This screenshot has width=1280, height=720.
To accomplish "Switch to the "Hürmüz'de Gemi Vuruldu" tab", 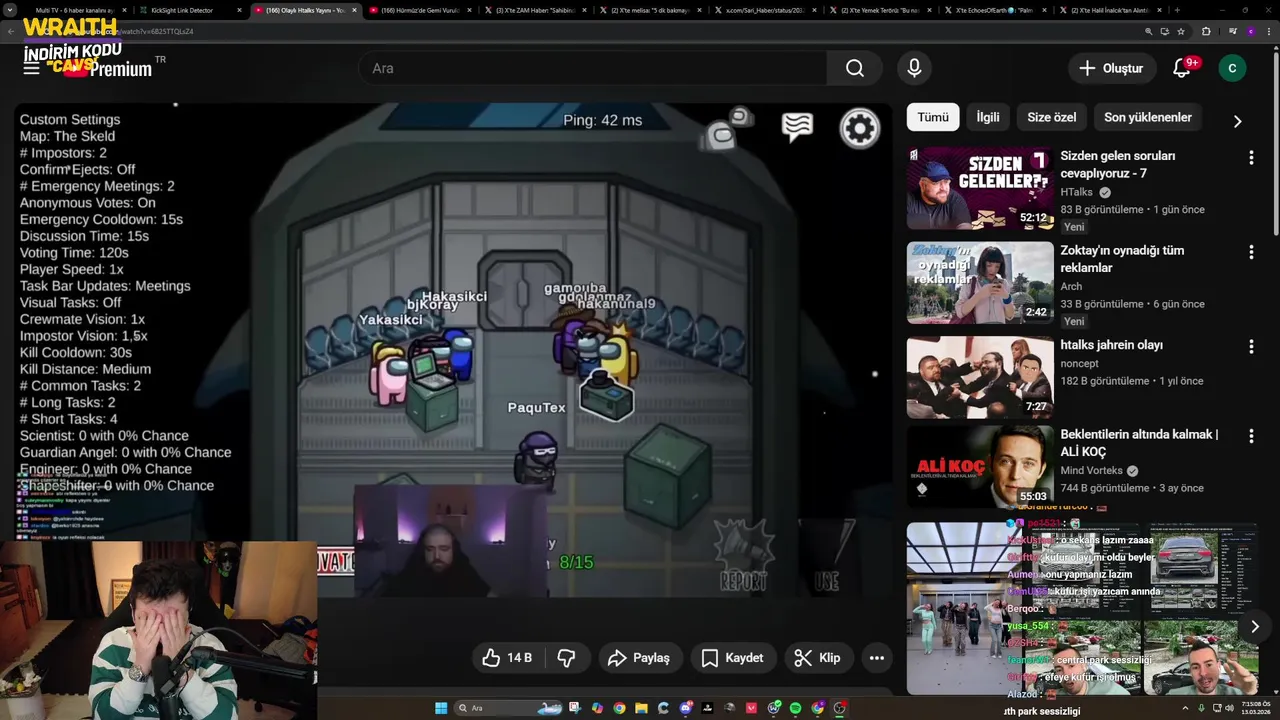I will pos(420,10).
